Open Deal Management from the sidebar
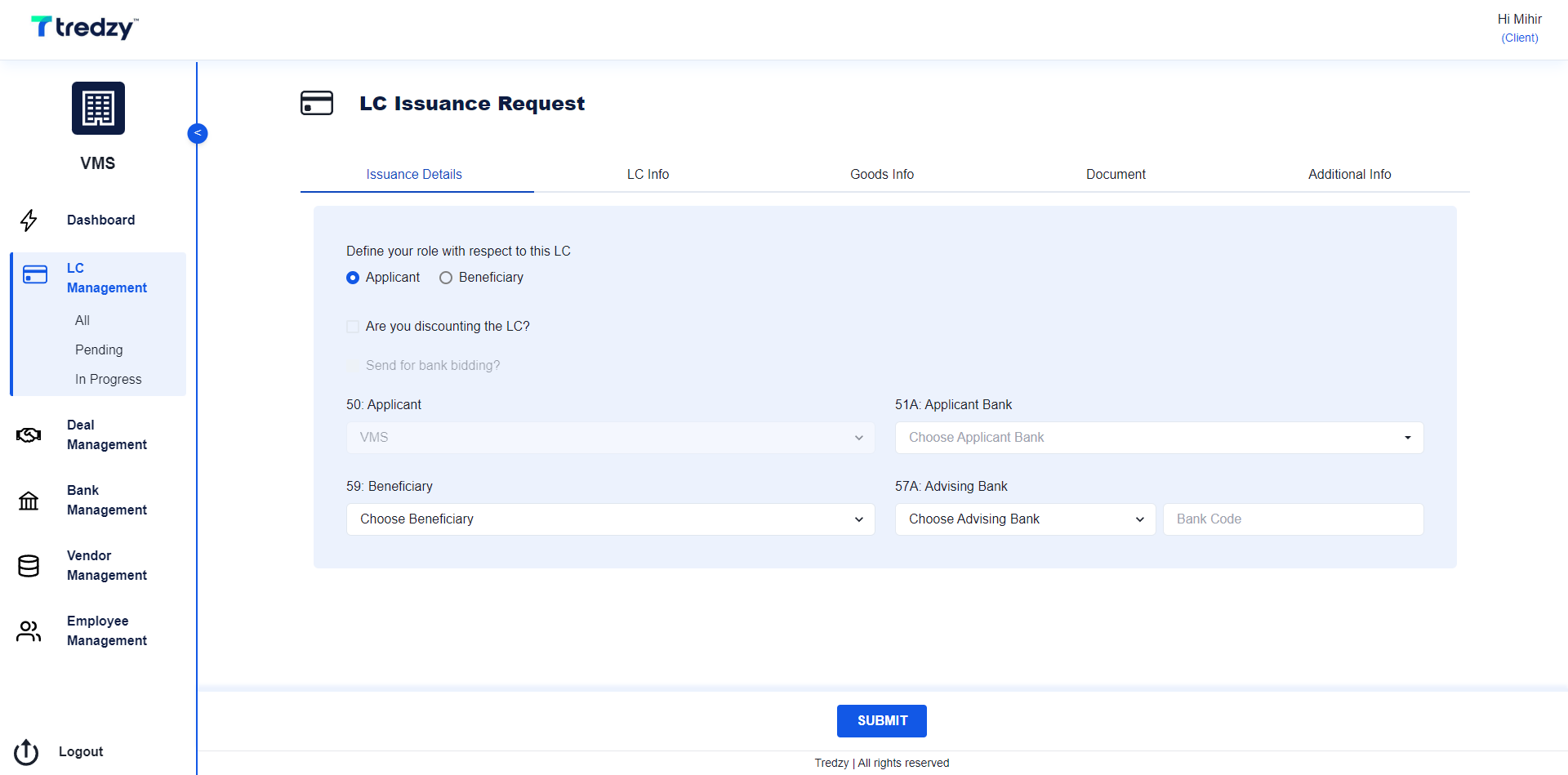The height and width of the screenshot is (775, 1568). (107, 435)
